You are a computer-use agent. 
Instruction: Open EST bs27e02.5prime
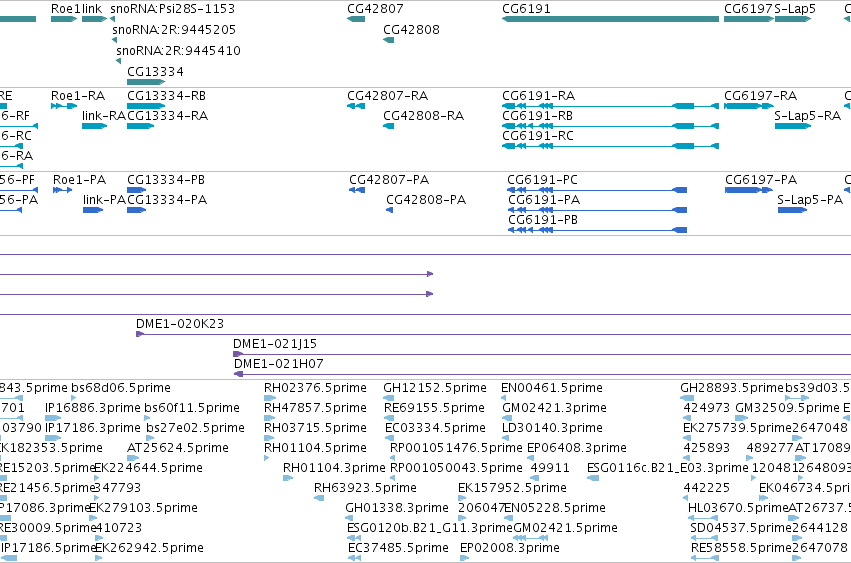pos(150,438)
